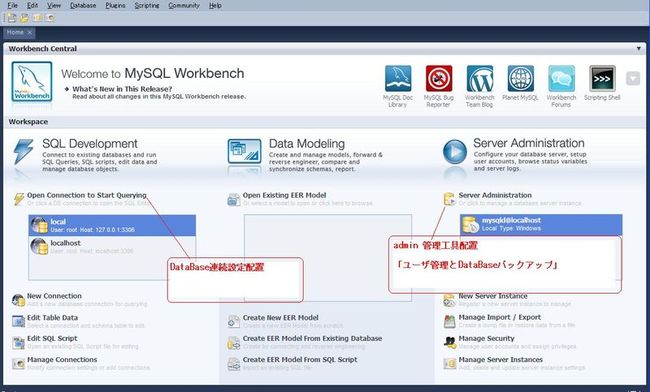
Task: Close the Home tab
Action: pos(29,32)
